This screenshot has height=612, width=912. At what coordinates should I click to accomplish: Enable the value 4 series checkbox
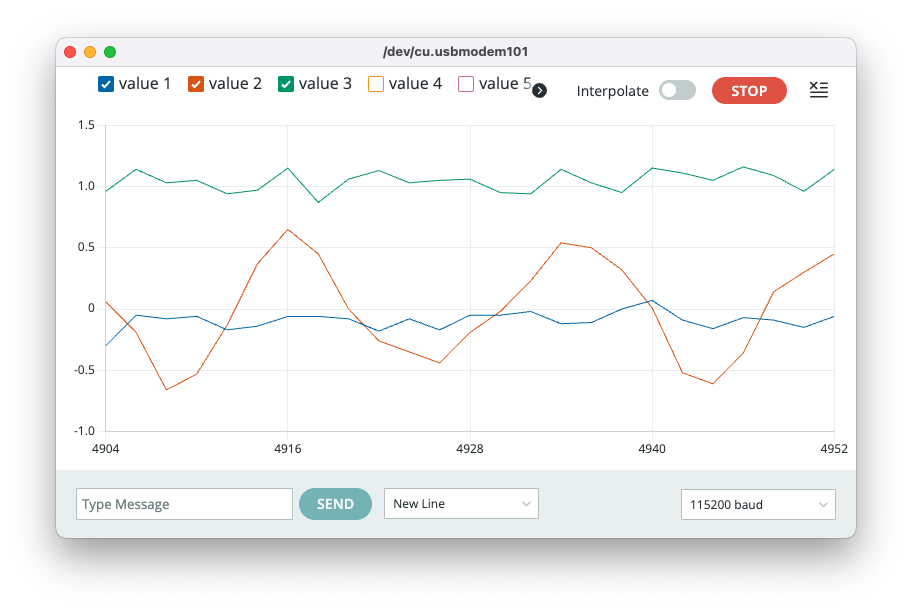point(376,84)
